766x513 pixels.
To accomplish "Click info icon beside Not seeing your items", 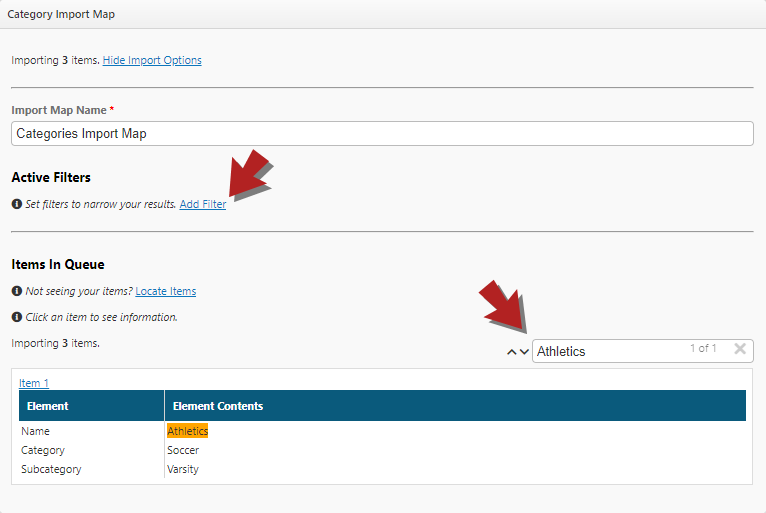I will 17,291.
